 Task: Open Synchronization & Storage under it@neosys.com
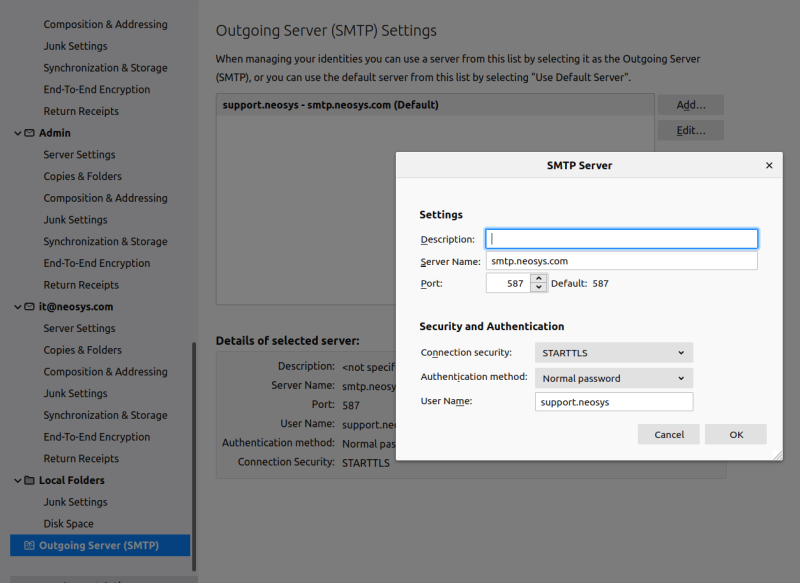click(x=105, y=415)
